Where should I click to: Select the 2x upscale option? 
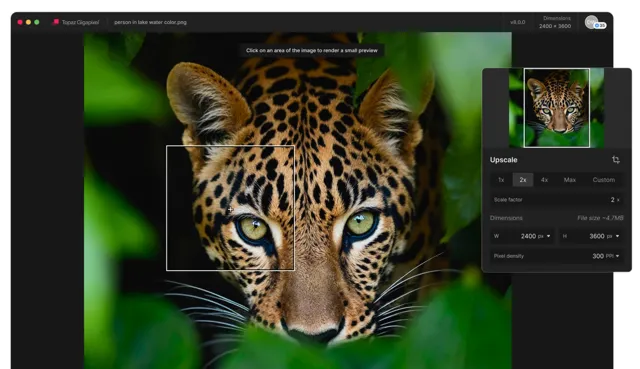[x=523, y=180]
